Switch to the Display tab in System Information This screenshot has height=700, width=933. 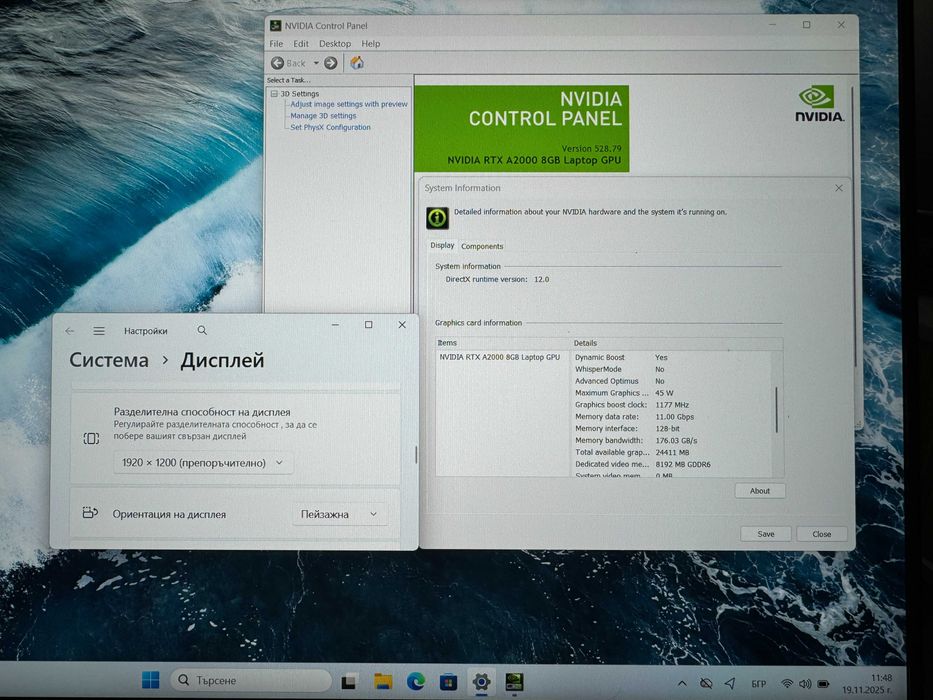click(x=442, y=245)
